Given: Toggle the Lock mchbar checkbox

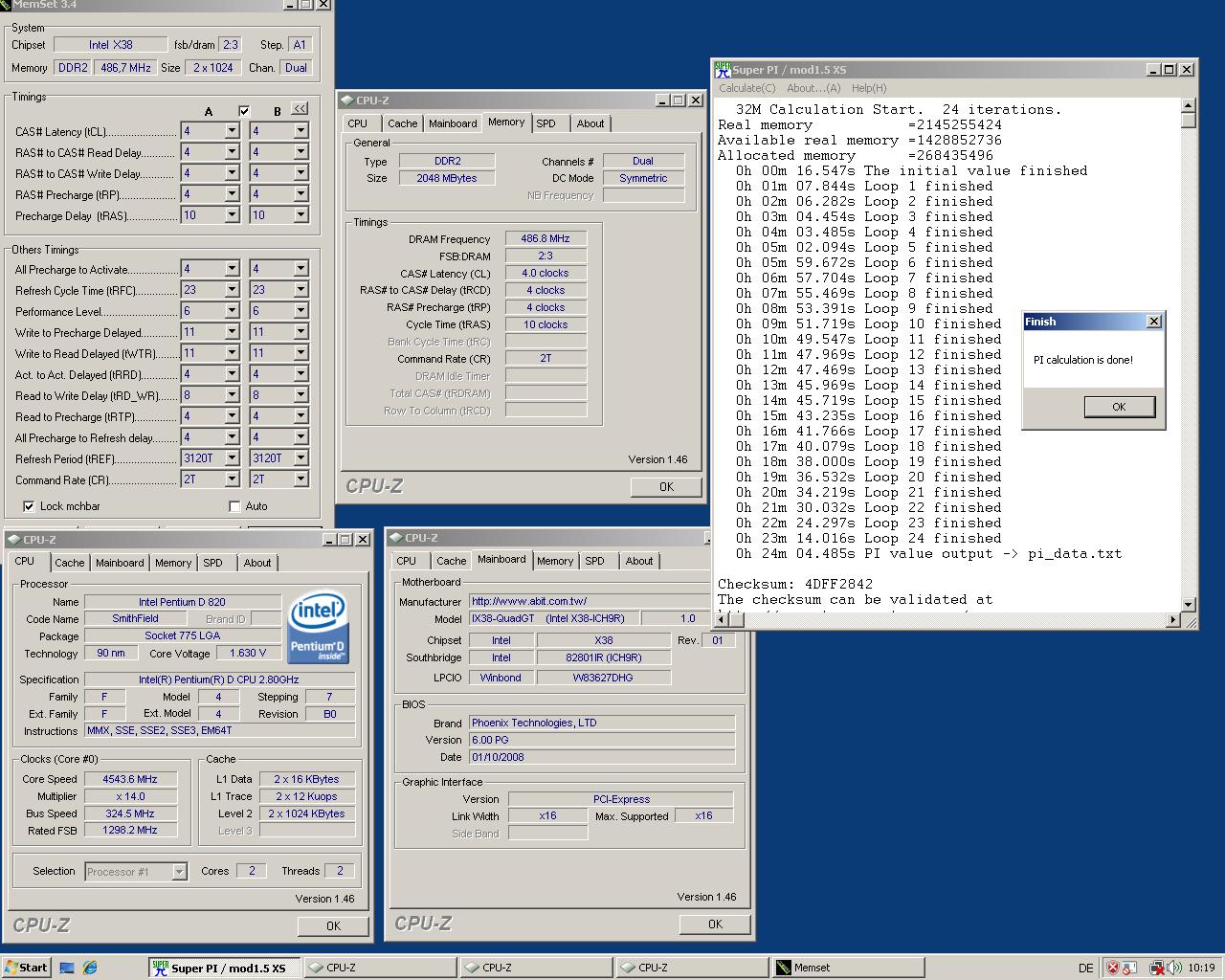Looking at the screenshot, I should (x=29, y=506).
